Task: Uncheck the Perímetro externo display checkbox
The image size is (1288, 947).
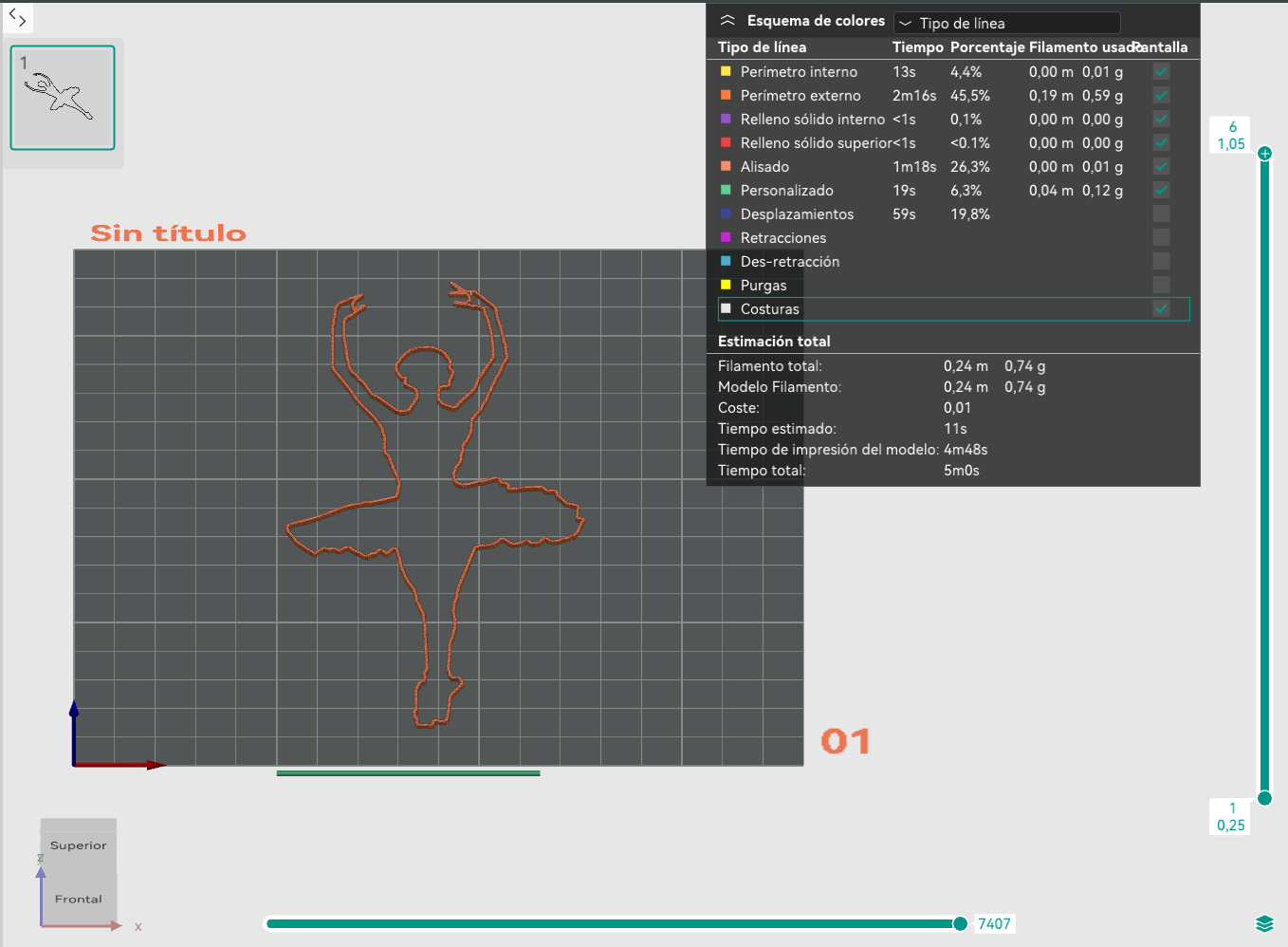Action: click(1161, 95)
